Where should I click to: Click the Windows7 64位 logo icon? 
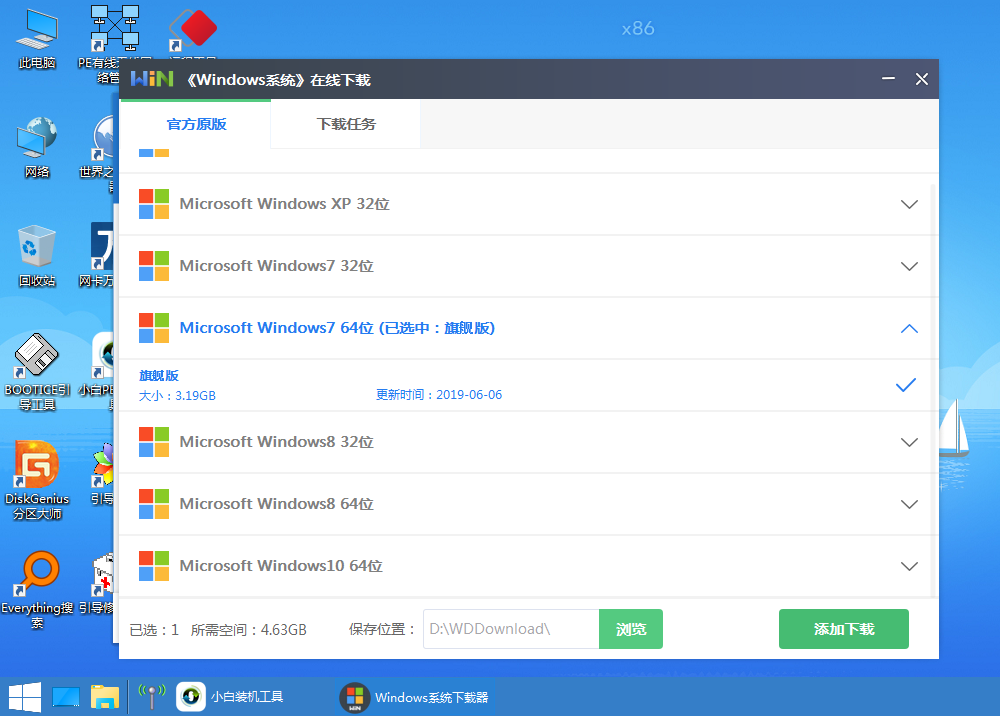click(x=154, y=328)
